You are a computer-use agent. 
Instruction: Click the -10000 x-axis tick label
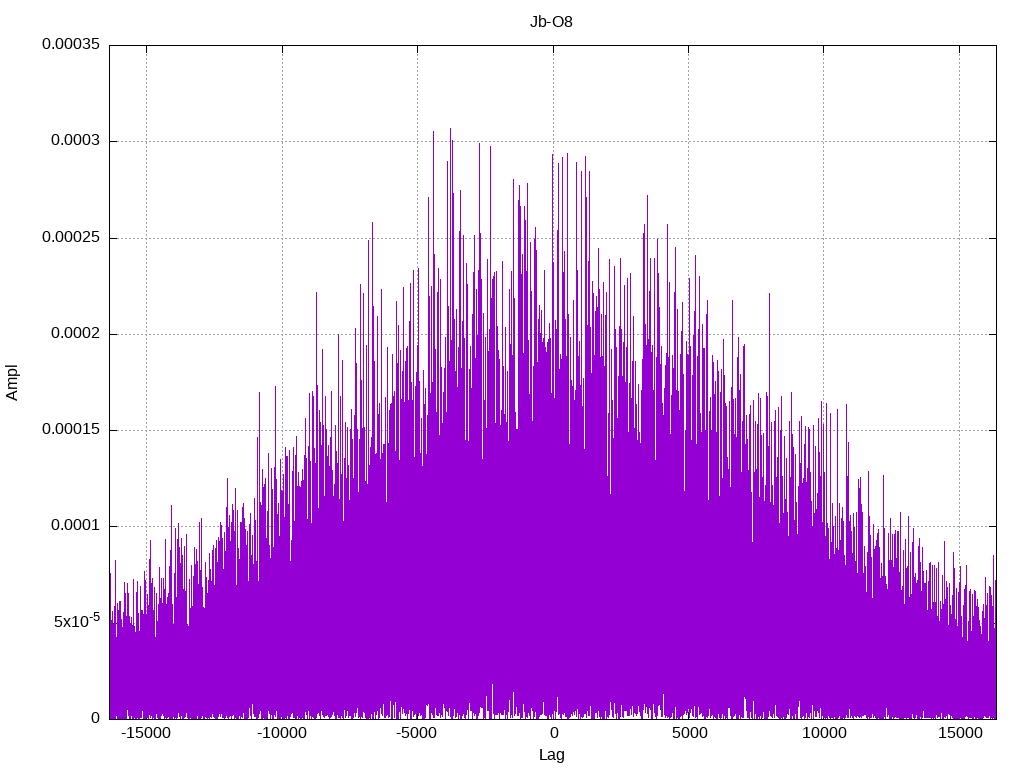coord(282,733)
